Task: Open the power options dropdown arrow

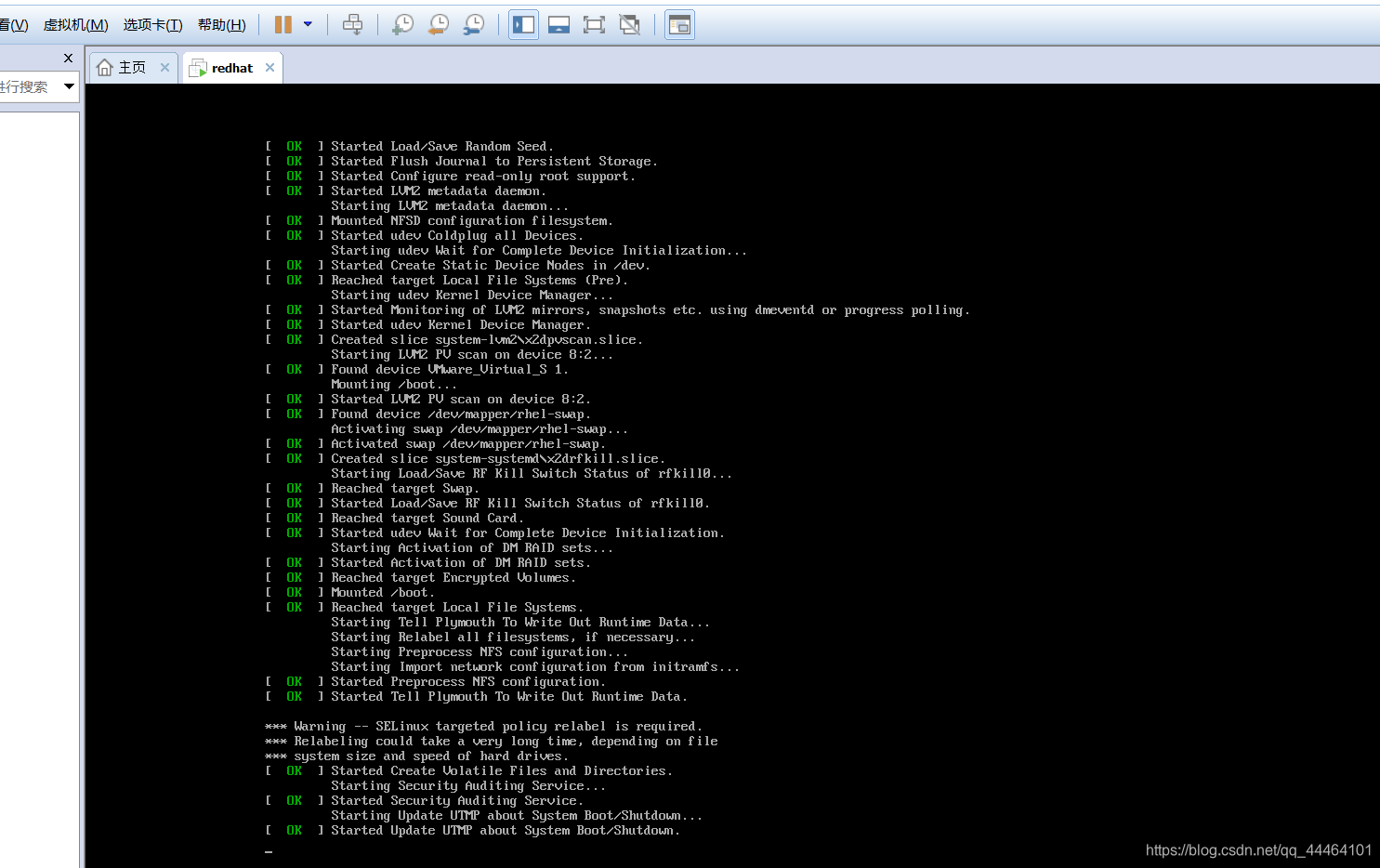Action: tap(308, 25)
